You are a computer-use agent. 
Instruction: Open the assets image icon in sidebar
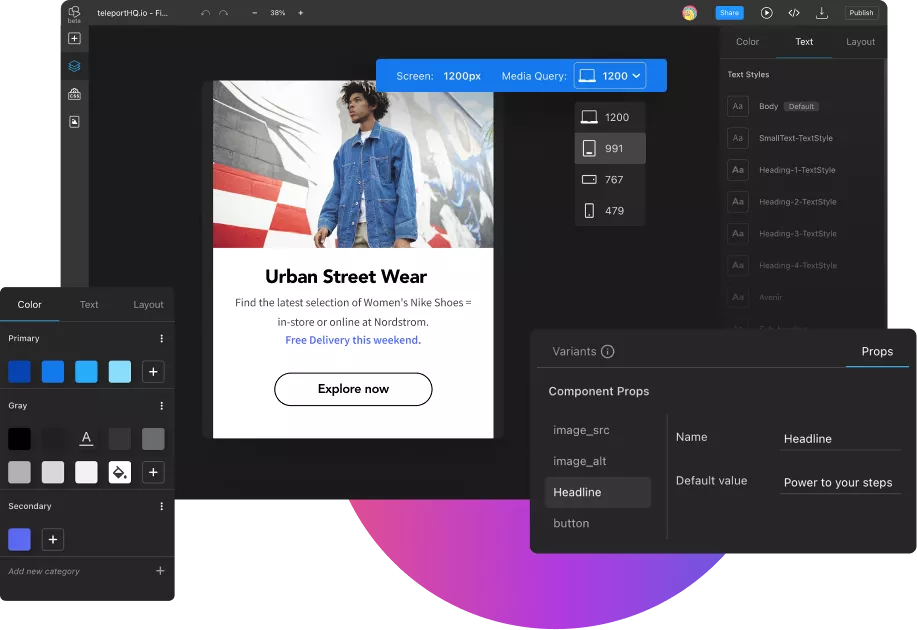pos(73,121)
